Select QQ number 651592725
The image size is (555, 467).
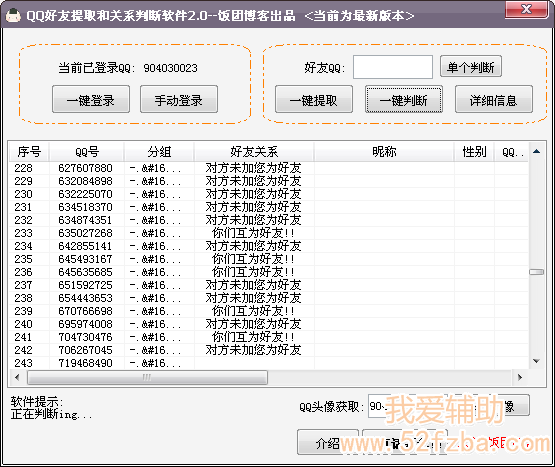pos(85,285)
